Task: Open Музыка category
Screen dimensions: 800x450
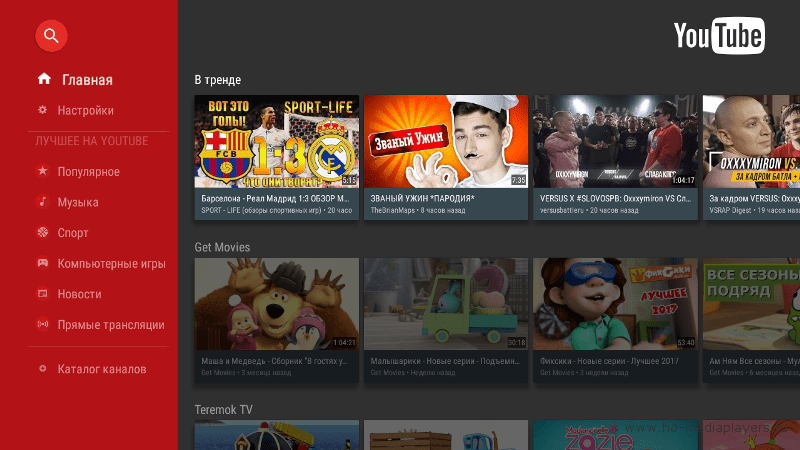Action: 78,203
